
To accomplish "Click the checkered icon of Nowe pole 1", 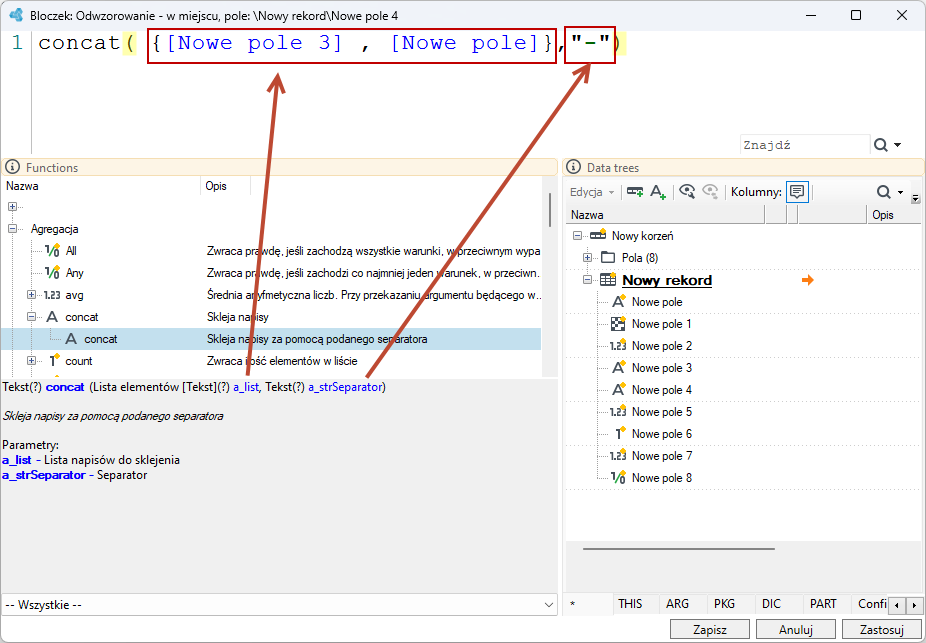I will 618,324.
